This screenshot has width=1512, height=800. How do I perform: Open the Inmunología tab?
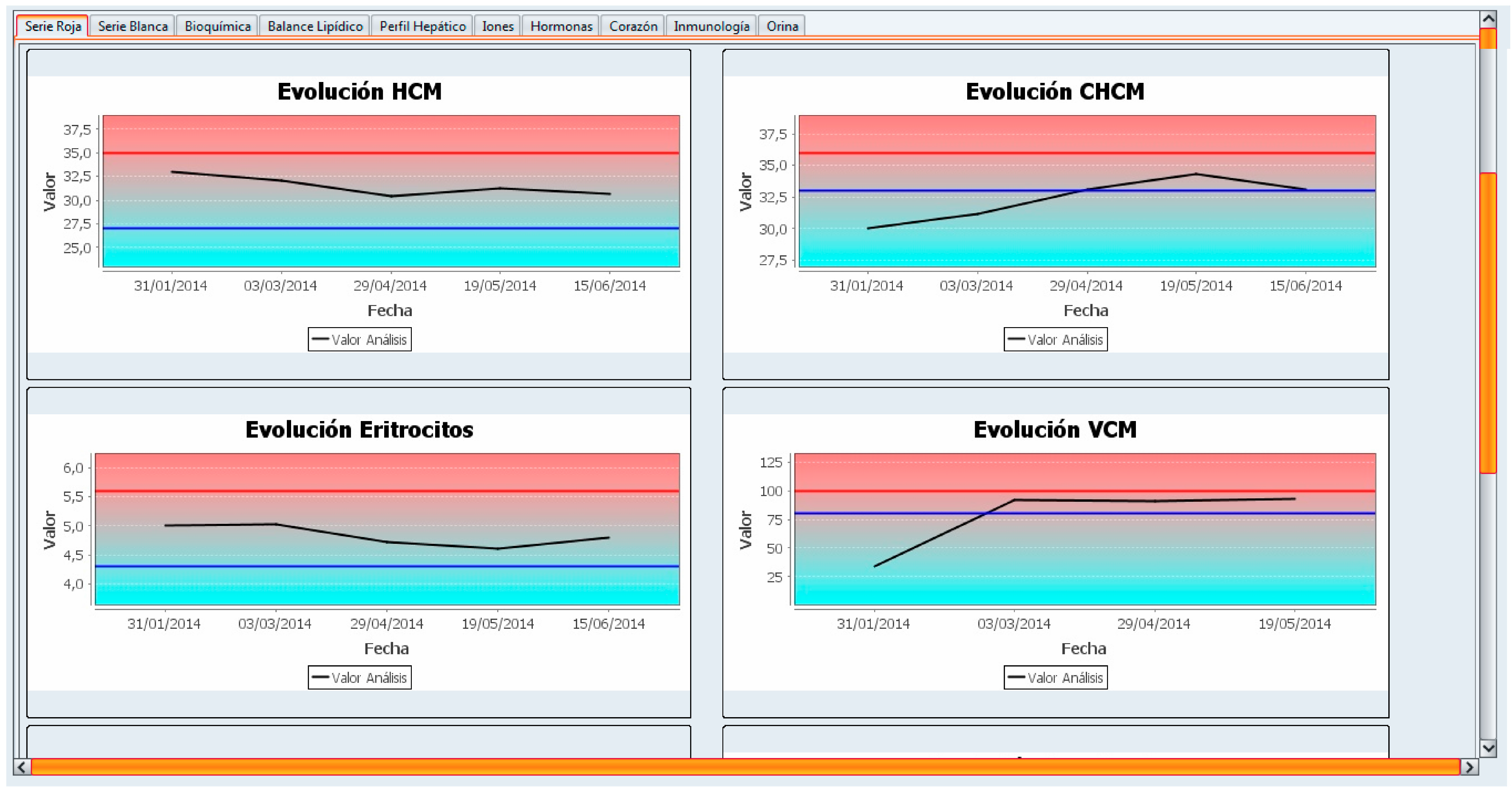(711, 26)
